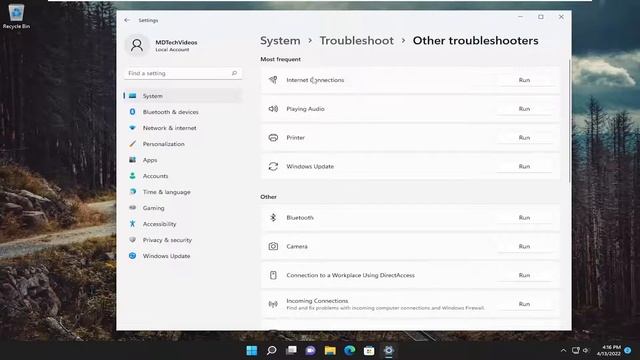Run the Bluetooth troubleshooter
Image resolution: width=640 pixels, height=360 pixels.
tap(524, 218)
